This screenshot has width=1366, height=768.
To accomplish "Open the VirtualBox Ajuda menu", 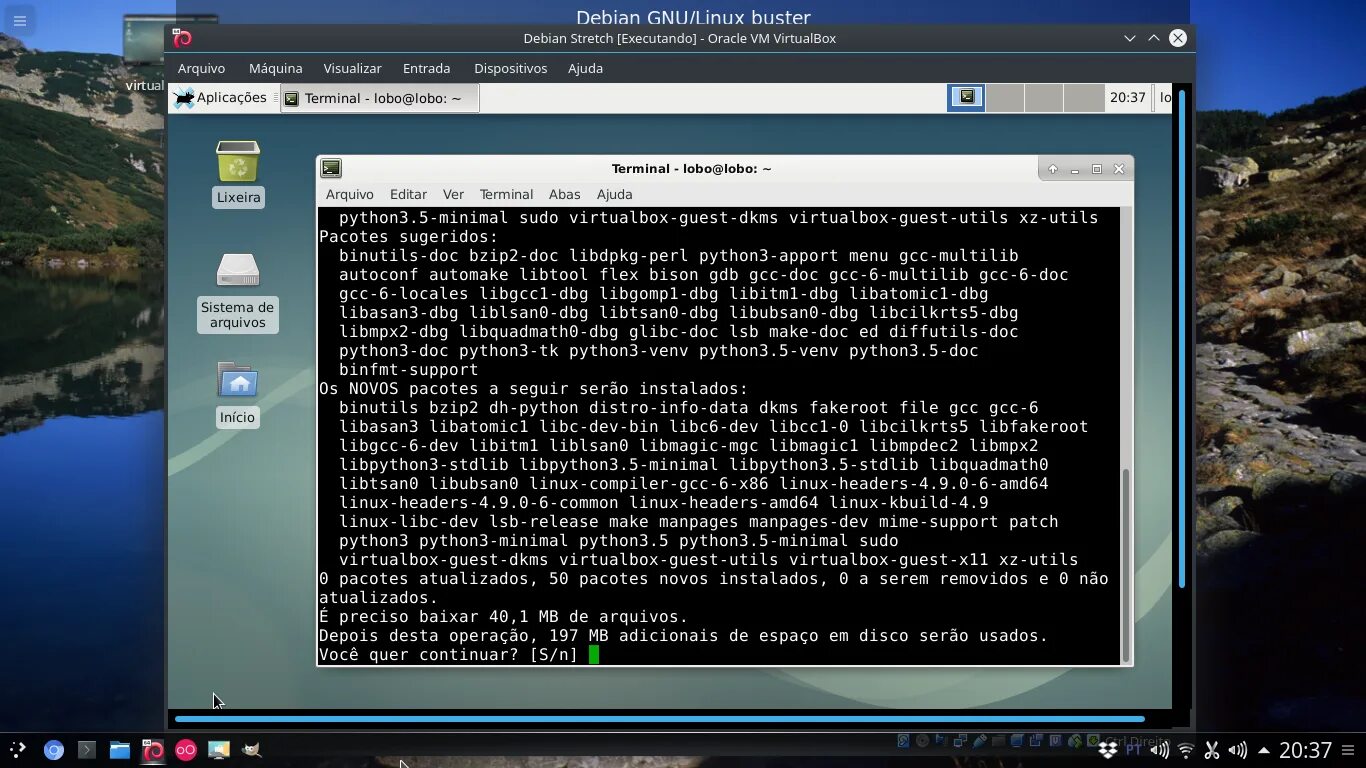I will click(585, 68).
